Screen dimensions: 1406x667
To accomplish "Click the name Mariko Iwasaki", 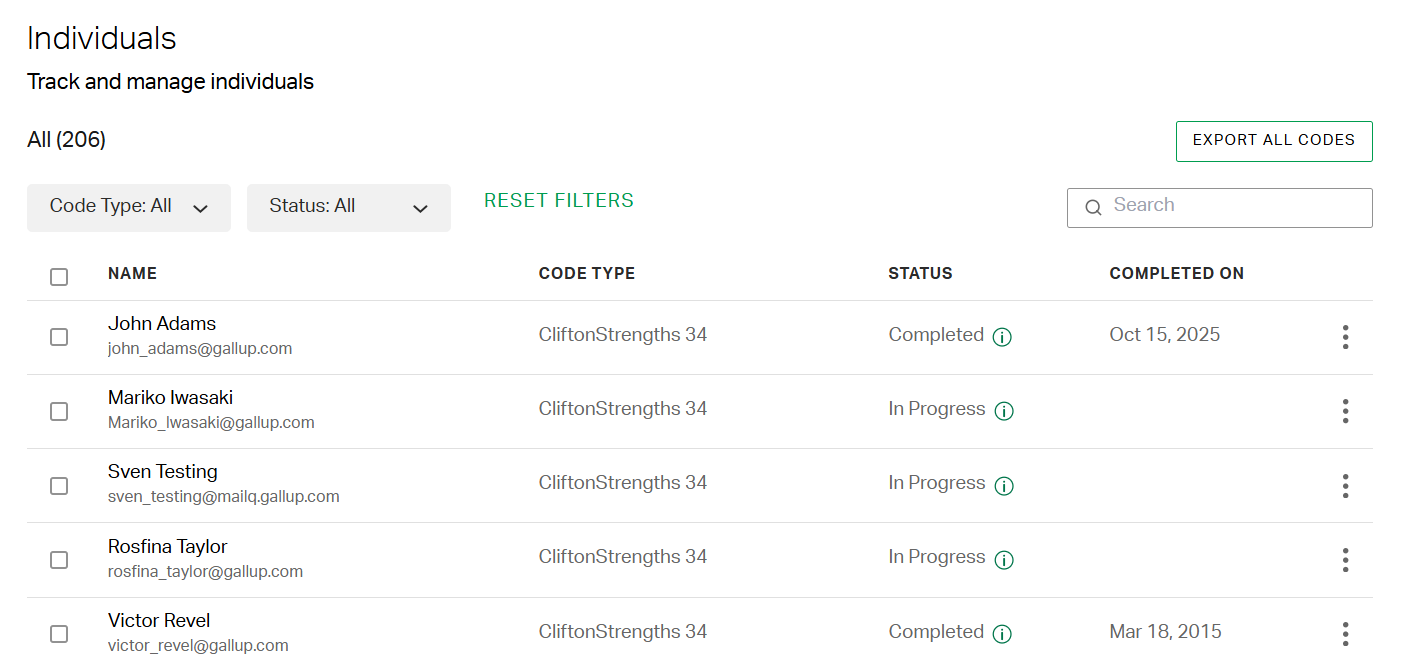I will 171,398.
